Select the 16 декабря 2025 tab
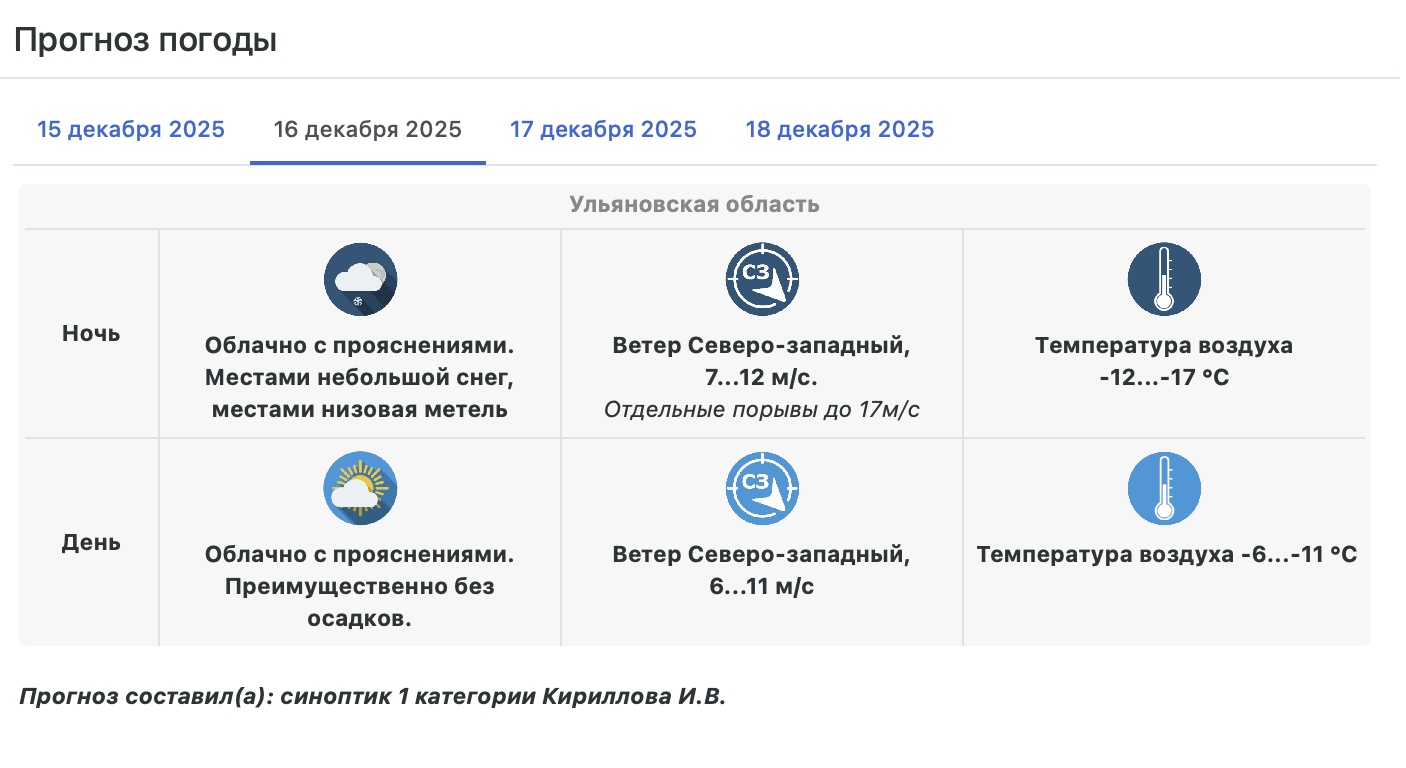1406x768 pixels. [x=367, y=129]
